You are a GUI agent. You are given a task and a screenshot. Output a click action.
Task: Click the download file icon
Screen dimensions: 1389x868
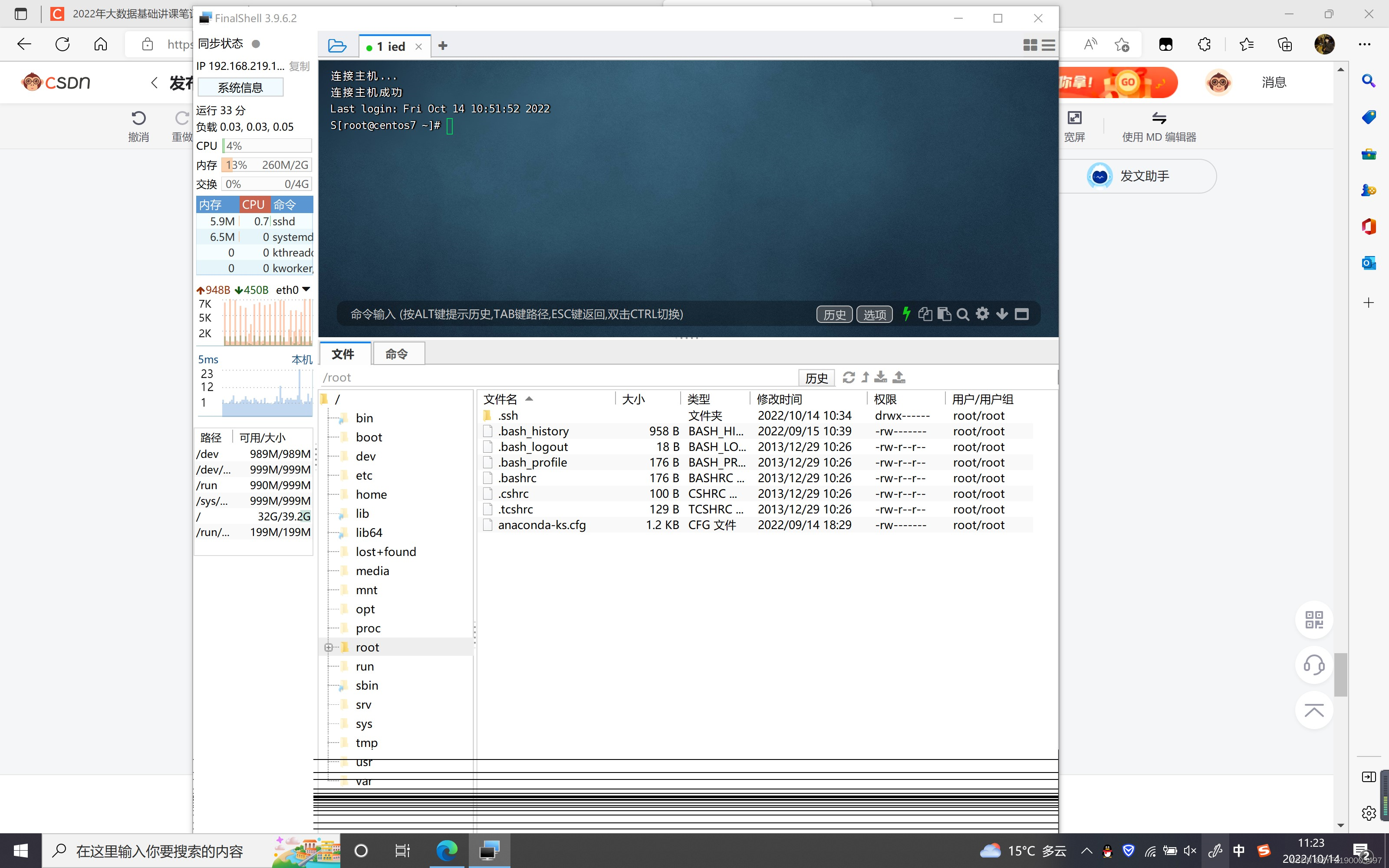(x=880, y=377)
